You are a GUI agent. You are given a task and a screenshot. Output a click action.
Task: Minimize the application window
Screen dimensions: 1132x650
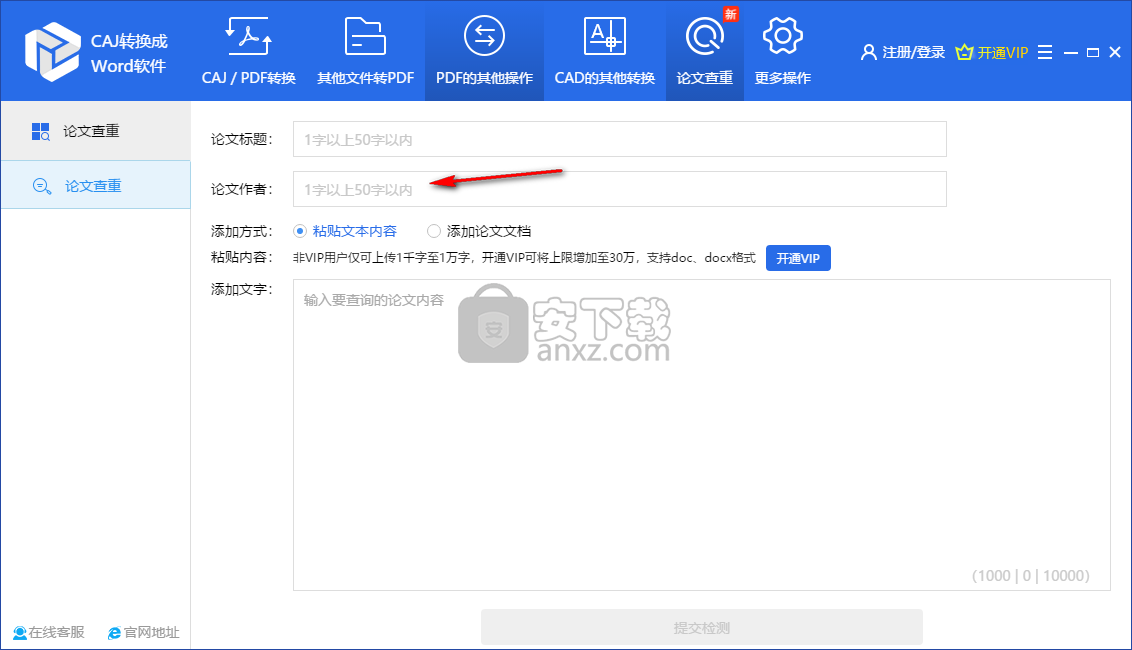1071,53
